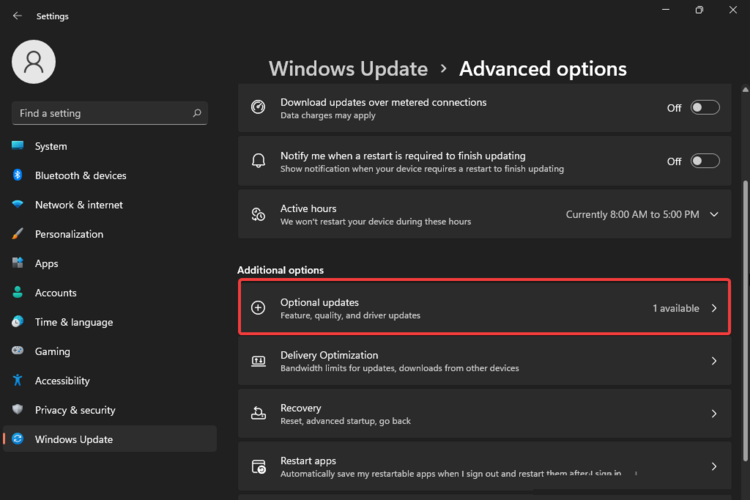Click the Accessibility figure icon
The image size is (750, 500).
(18, 380)
